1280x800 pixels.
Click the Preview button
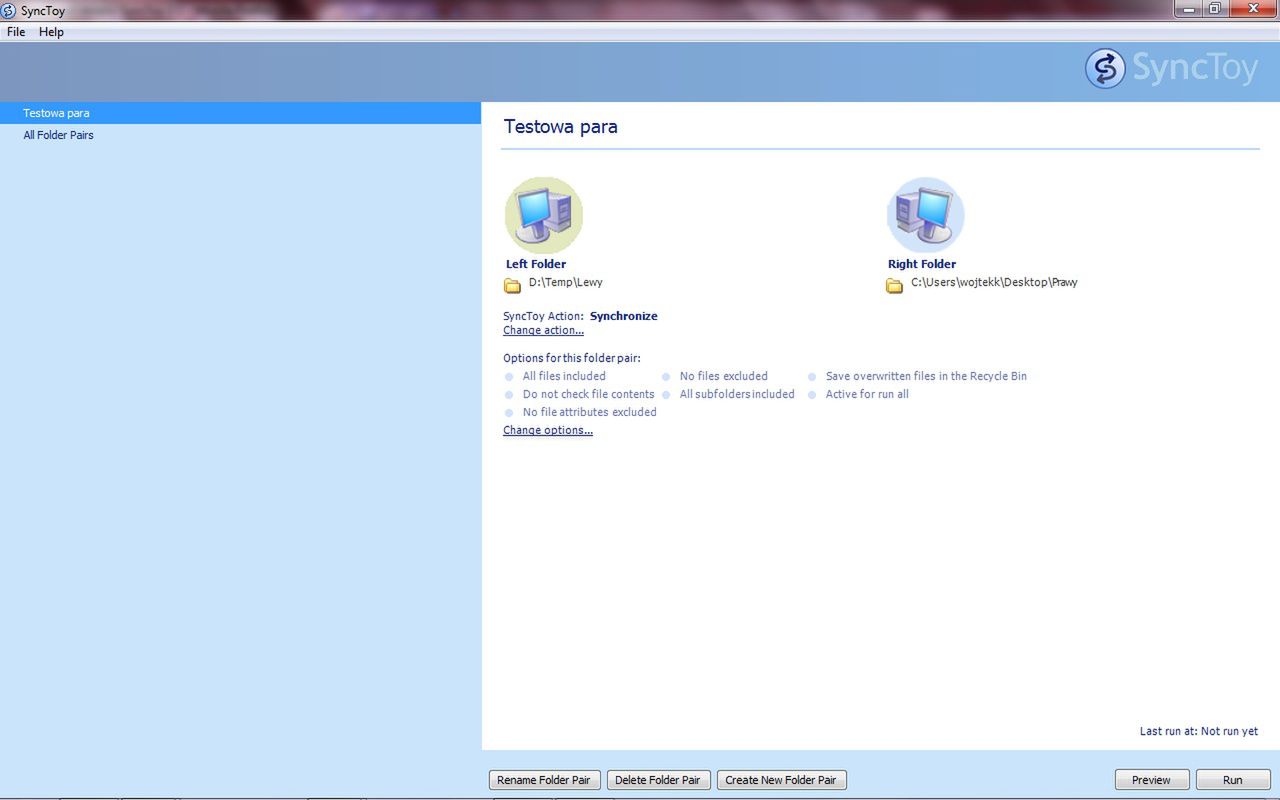1151,780
